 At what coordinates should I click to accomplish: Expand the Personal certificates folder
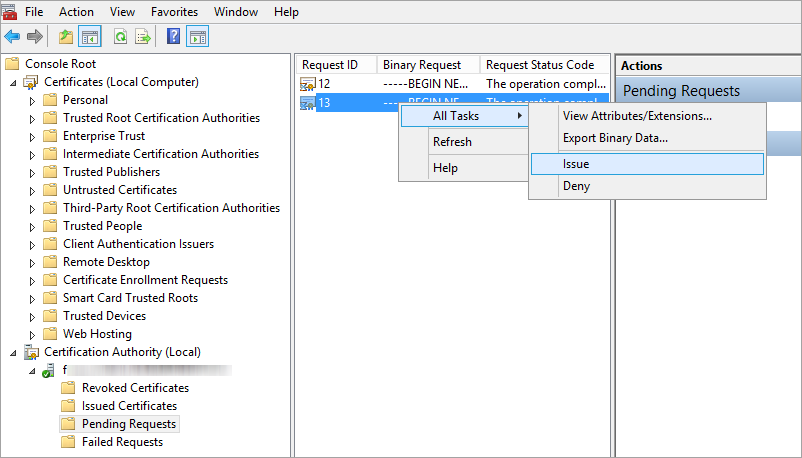[32, 100]
